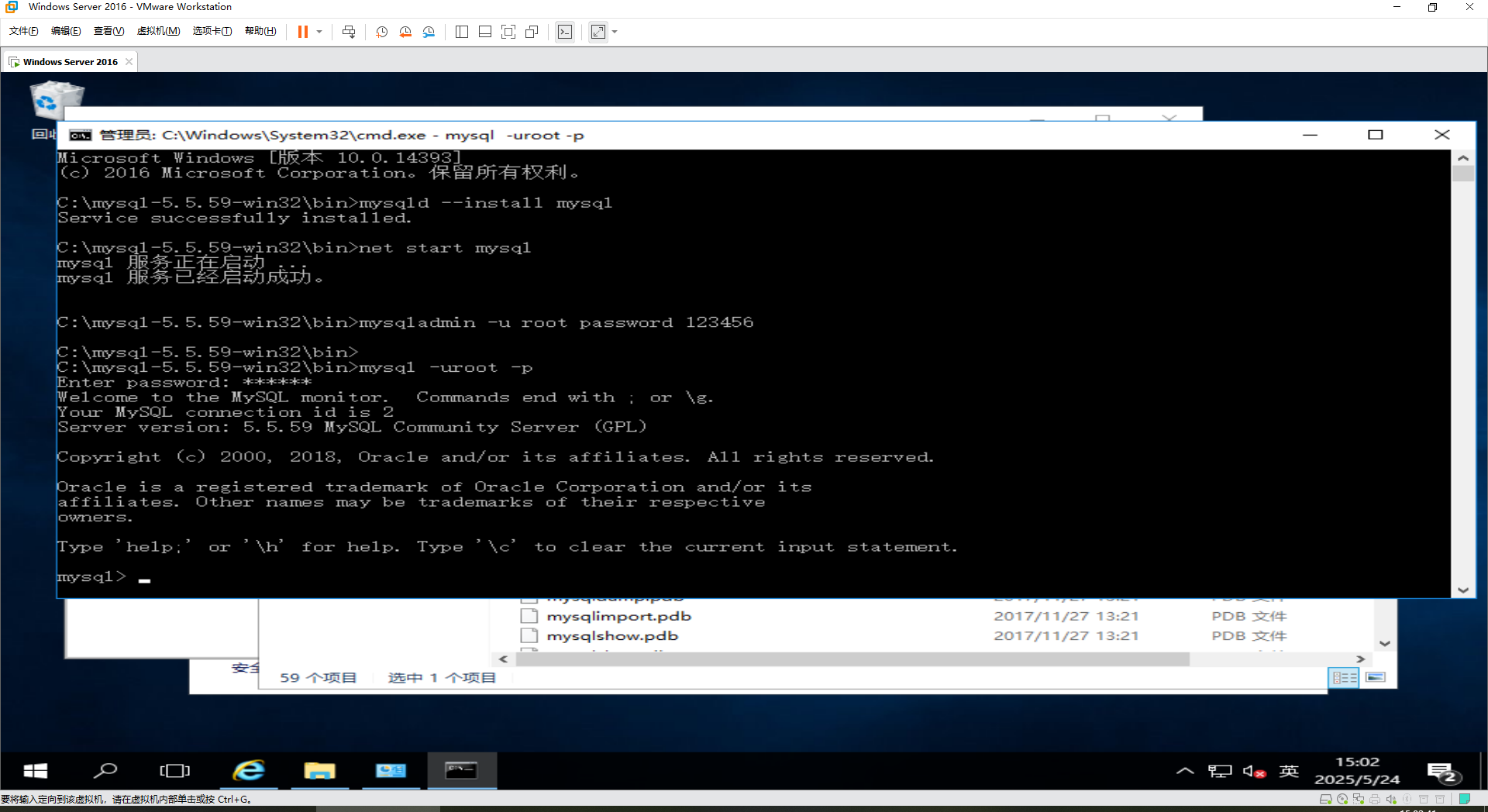Click the Explorer horizontal scrollbar thumb
1488x812 pixels.
(852, 659)
